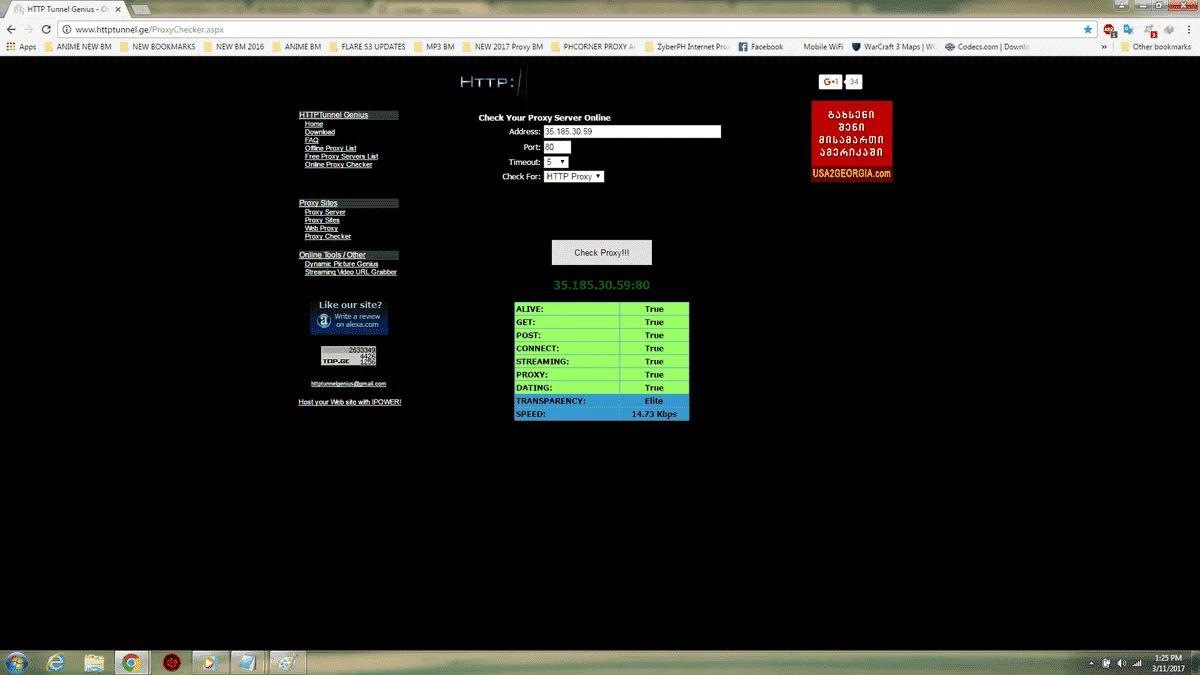Open the red ABP extension icon
The width and height of the screenshot is (1200, 675).
[x=1110, y=30]
